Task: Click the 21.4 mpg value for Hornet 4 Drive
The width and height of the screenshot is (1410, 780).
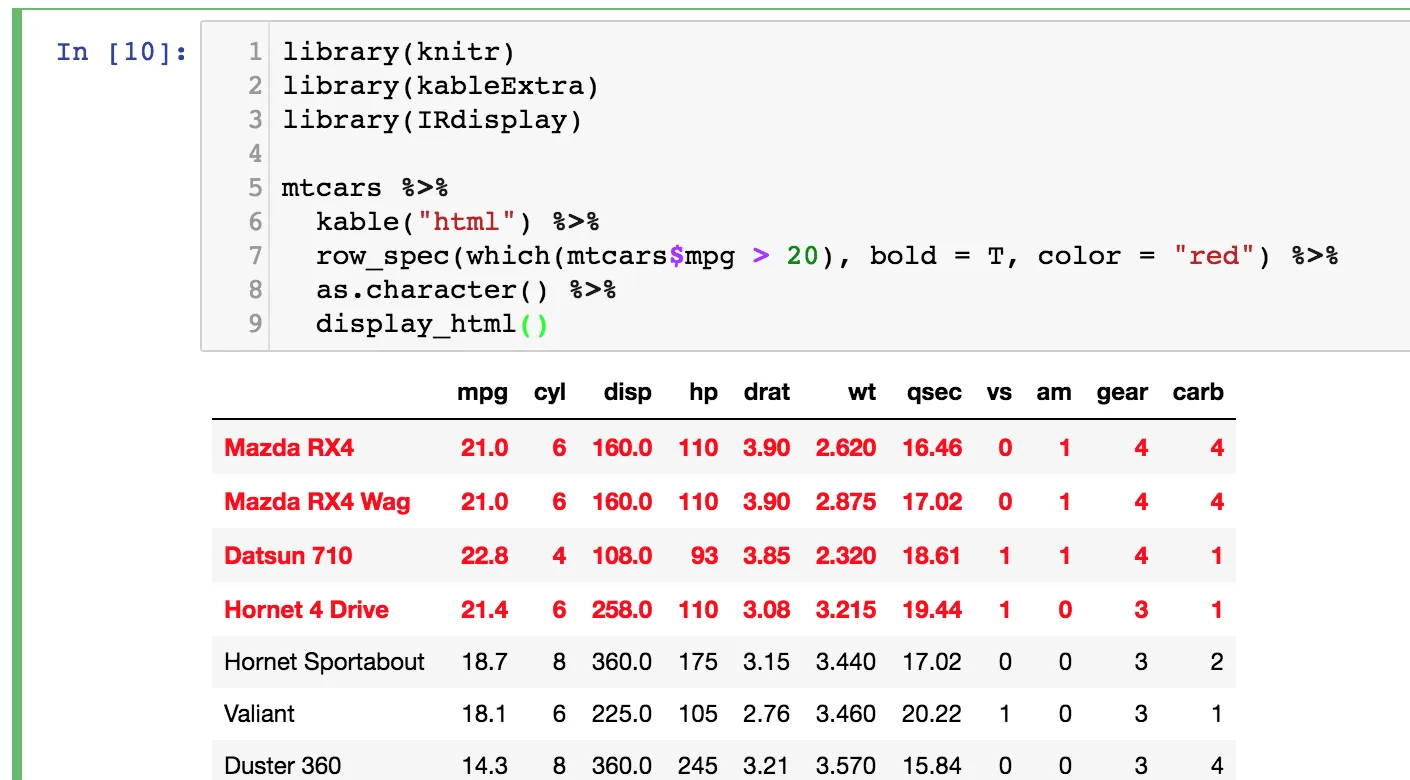Action: coord(485,610)
